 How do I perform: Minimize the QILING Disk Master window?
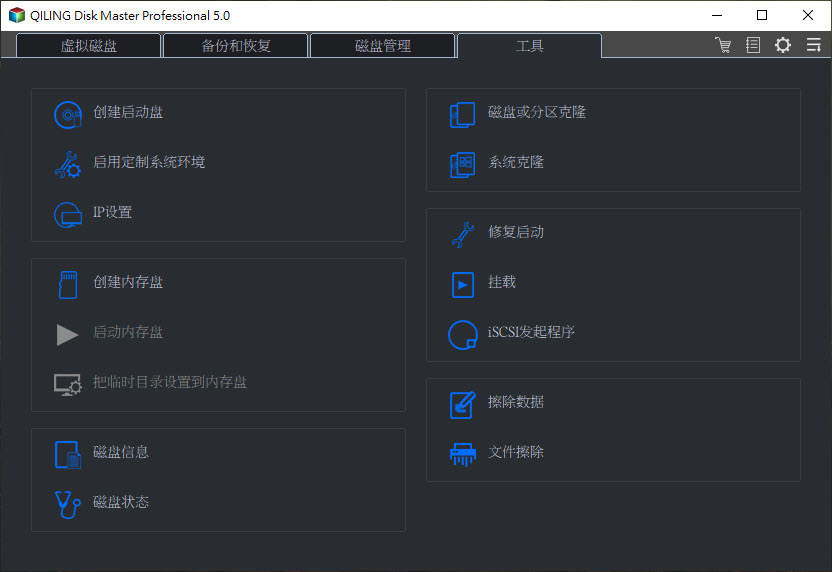click(x=717, y=15)
